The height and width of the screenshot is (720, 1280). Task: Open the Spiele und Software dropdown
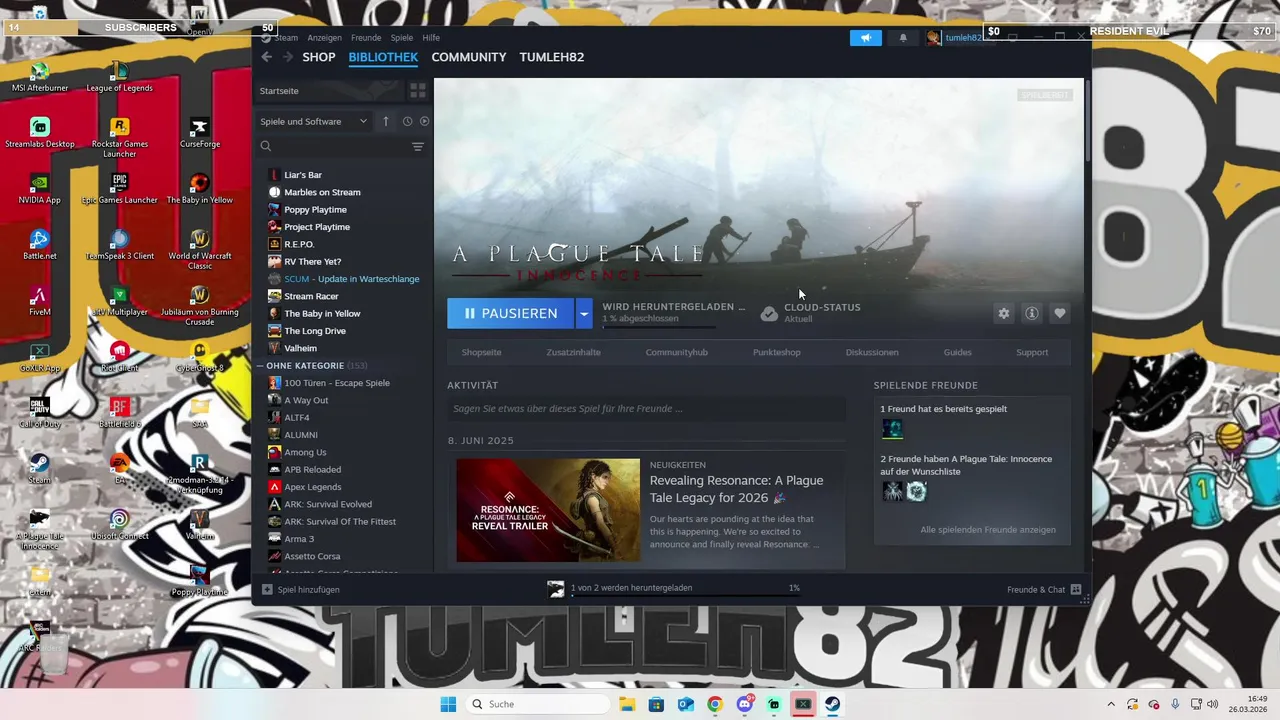[x=314, y=121]
